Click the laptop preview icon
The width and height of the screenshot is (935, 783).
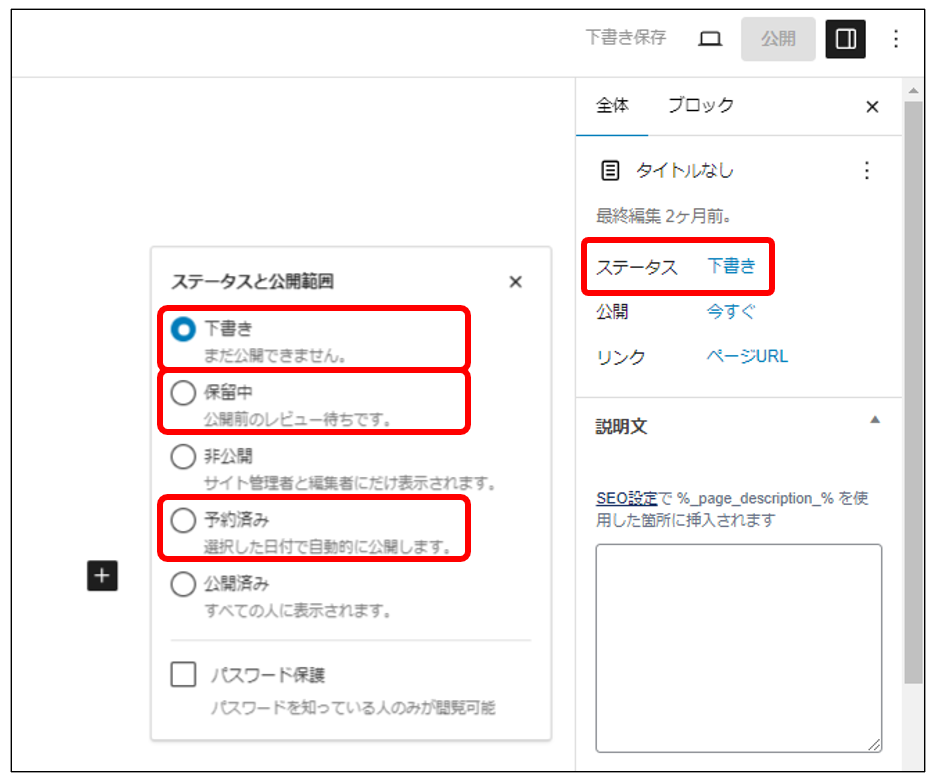pos(710,39)
